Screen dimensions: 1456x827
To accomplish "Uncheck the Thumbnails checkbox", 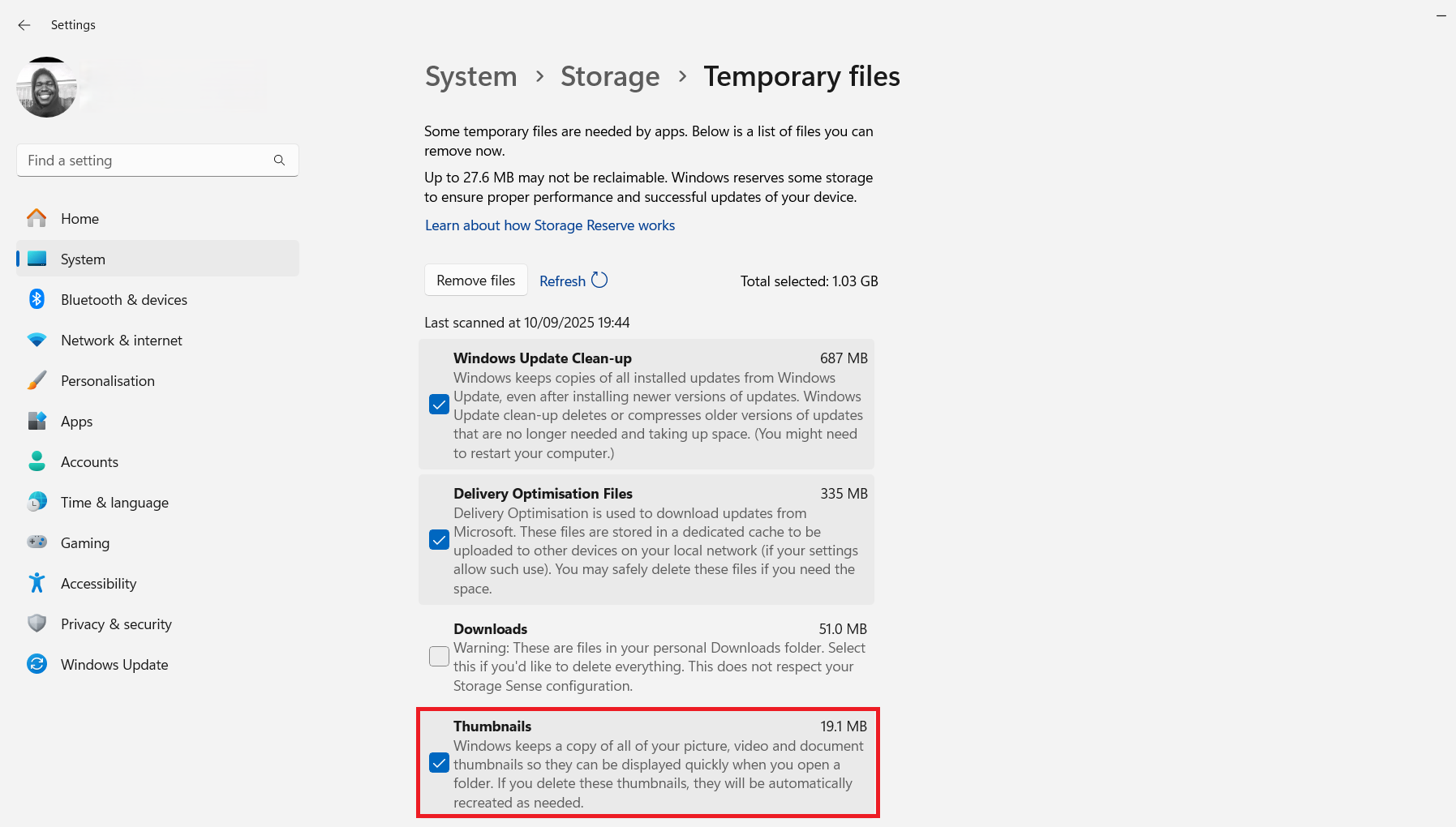I will coord(440,763).
